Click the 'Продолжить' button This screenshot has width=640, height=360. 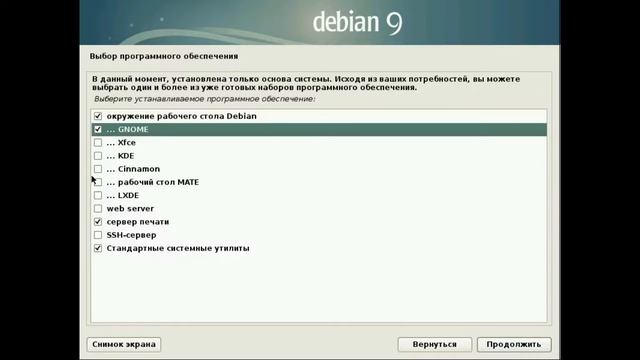click(x=514, y=344)
